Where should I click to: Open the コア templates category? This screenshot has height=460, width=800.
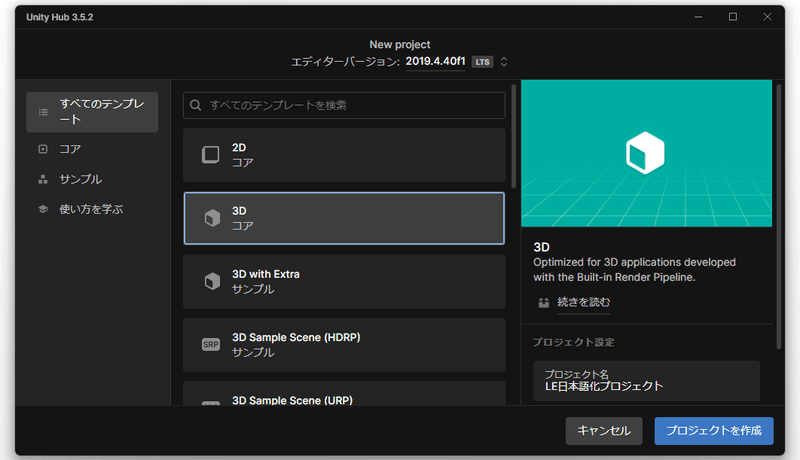tap(70, 149)
